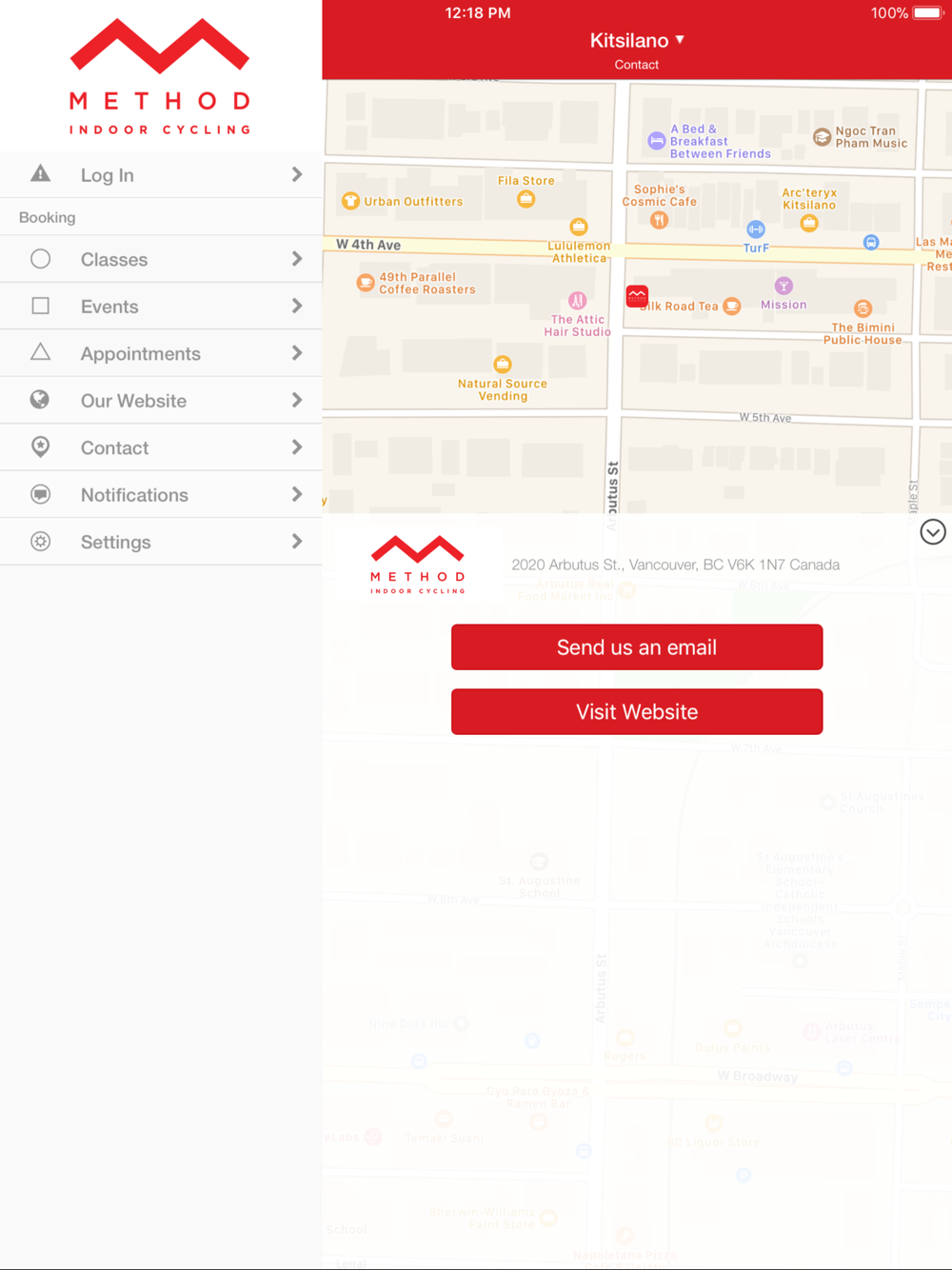Tap the Booking section header
The width and height of the screenshot is (952, 1270).
48,217
